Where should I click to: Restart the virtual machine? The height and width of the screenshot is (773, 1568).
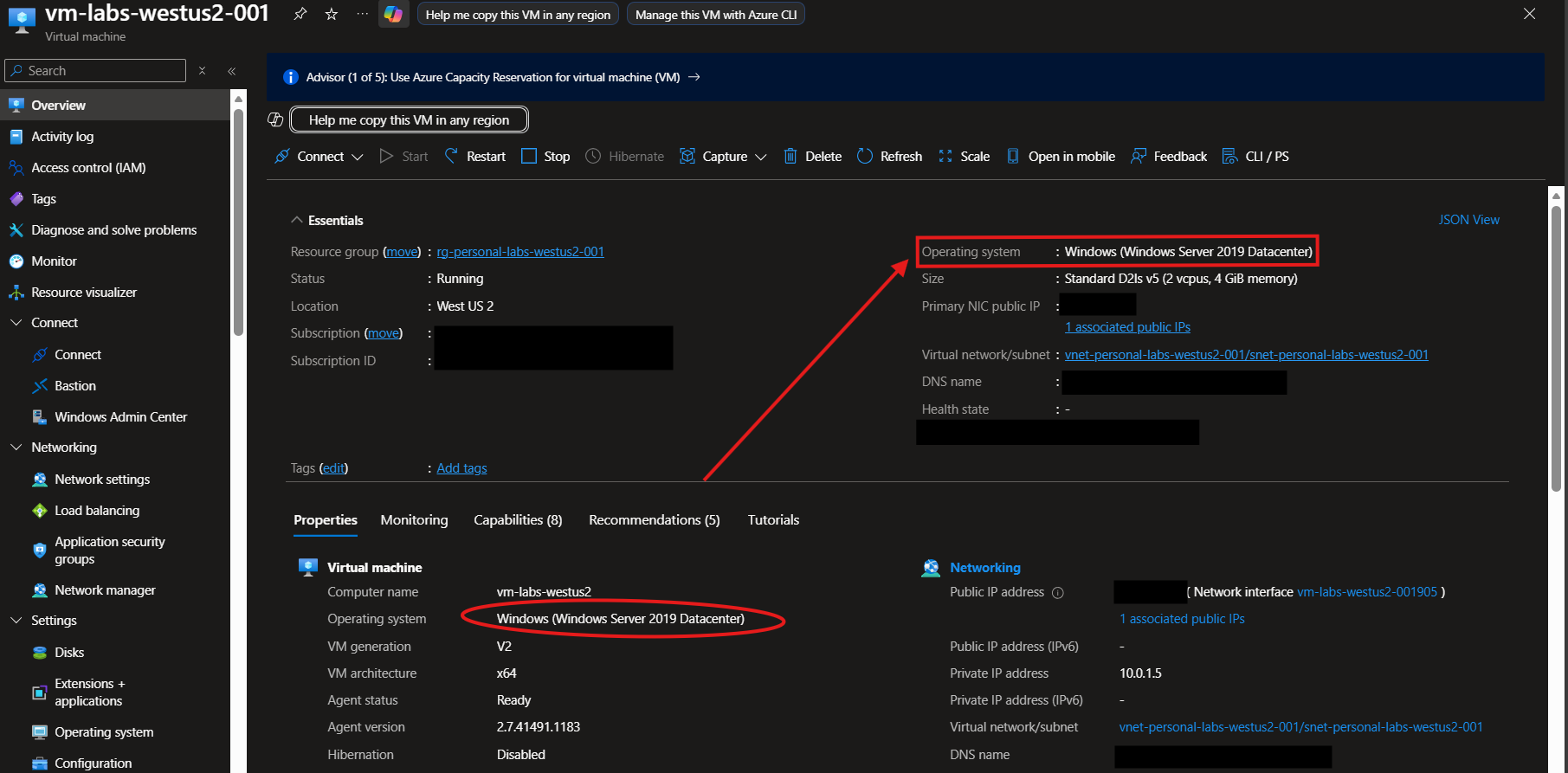click(474, 157)
